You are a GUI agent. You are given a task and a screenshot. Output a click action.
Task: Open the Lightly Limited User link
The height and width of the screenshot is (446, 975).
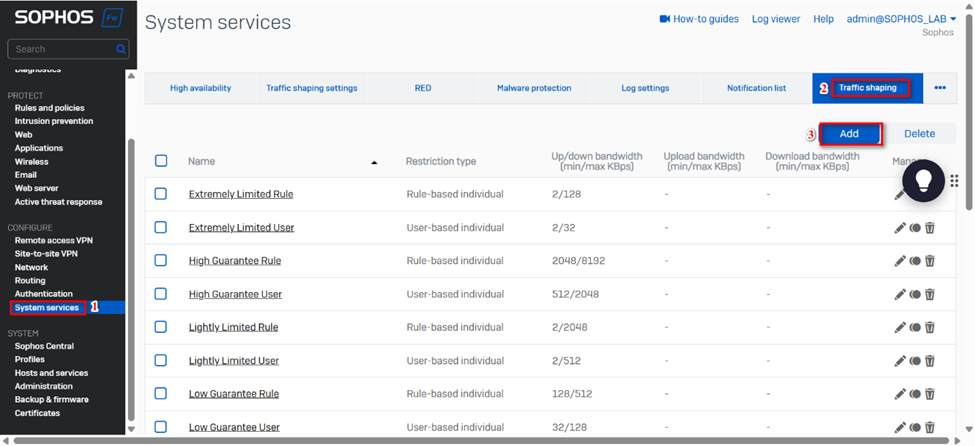click(x=235, y=361)
